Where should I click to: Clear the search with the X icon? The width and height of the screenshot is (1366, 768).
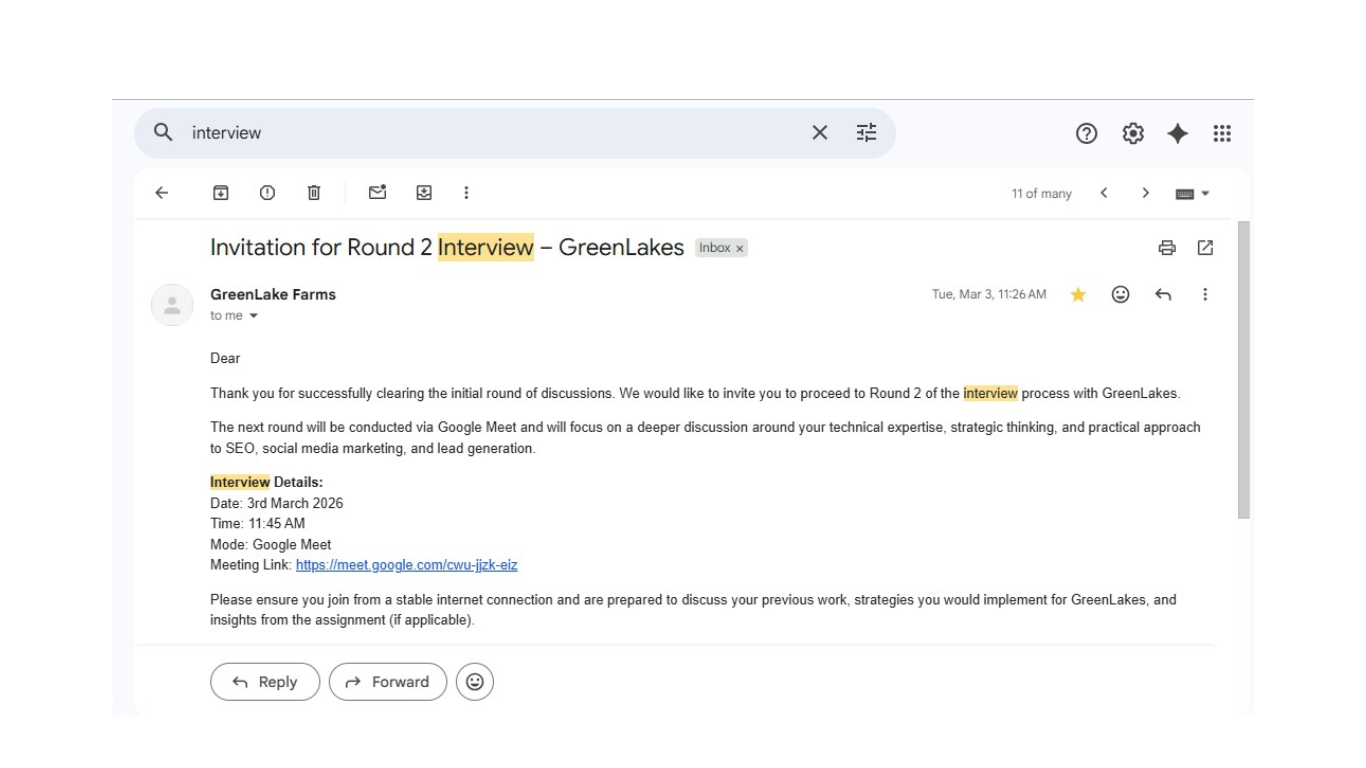click(820, 132)
